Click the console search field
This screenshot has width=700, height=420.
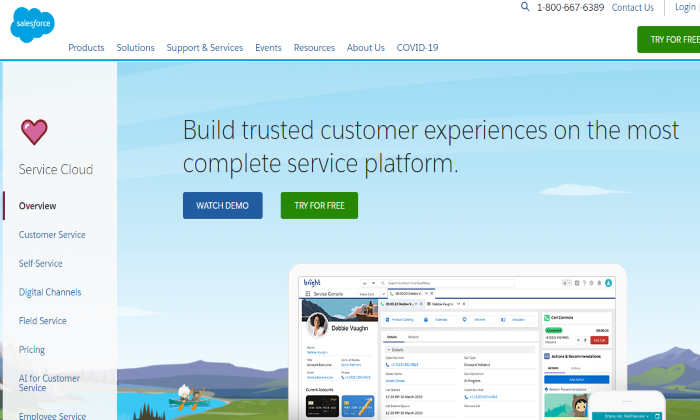(446, 283)
